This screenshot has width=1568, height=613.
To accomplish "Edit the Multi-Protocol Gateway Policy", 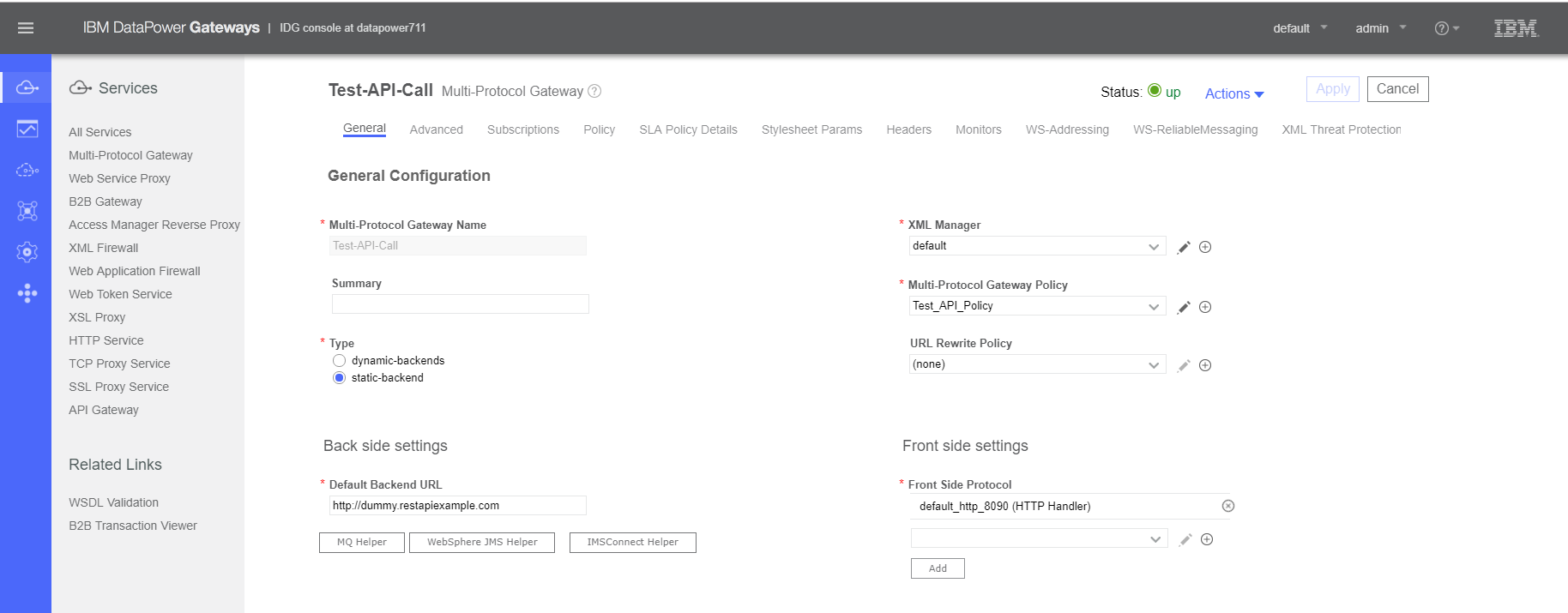I will [1184, 307].
